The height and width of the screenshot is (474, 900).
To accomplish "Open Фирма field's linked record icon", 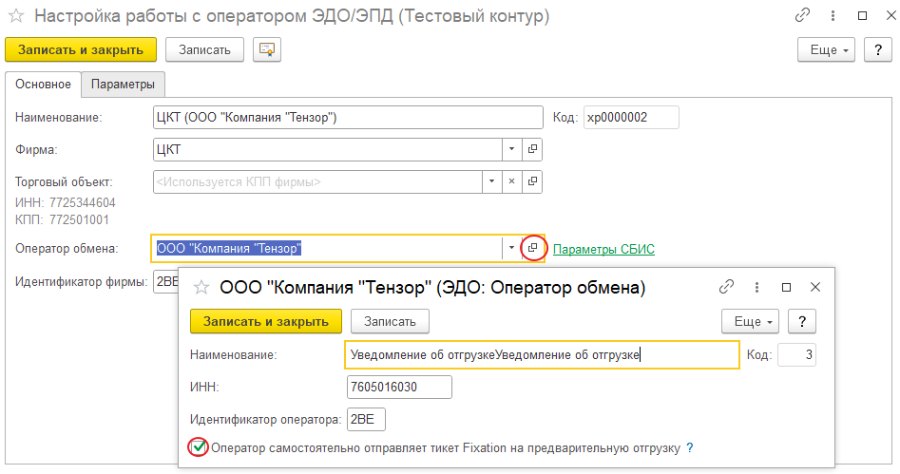I will pyautogui.click(x=533, y=149).
